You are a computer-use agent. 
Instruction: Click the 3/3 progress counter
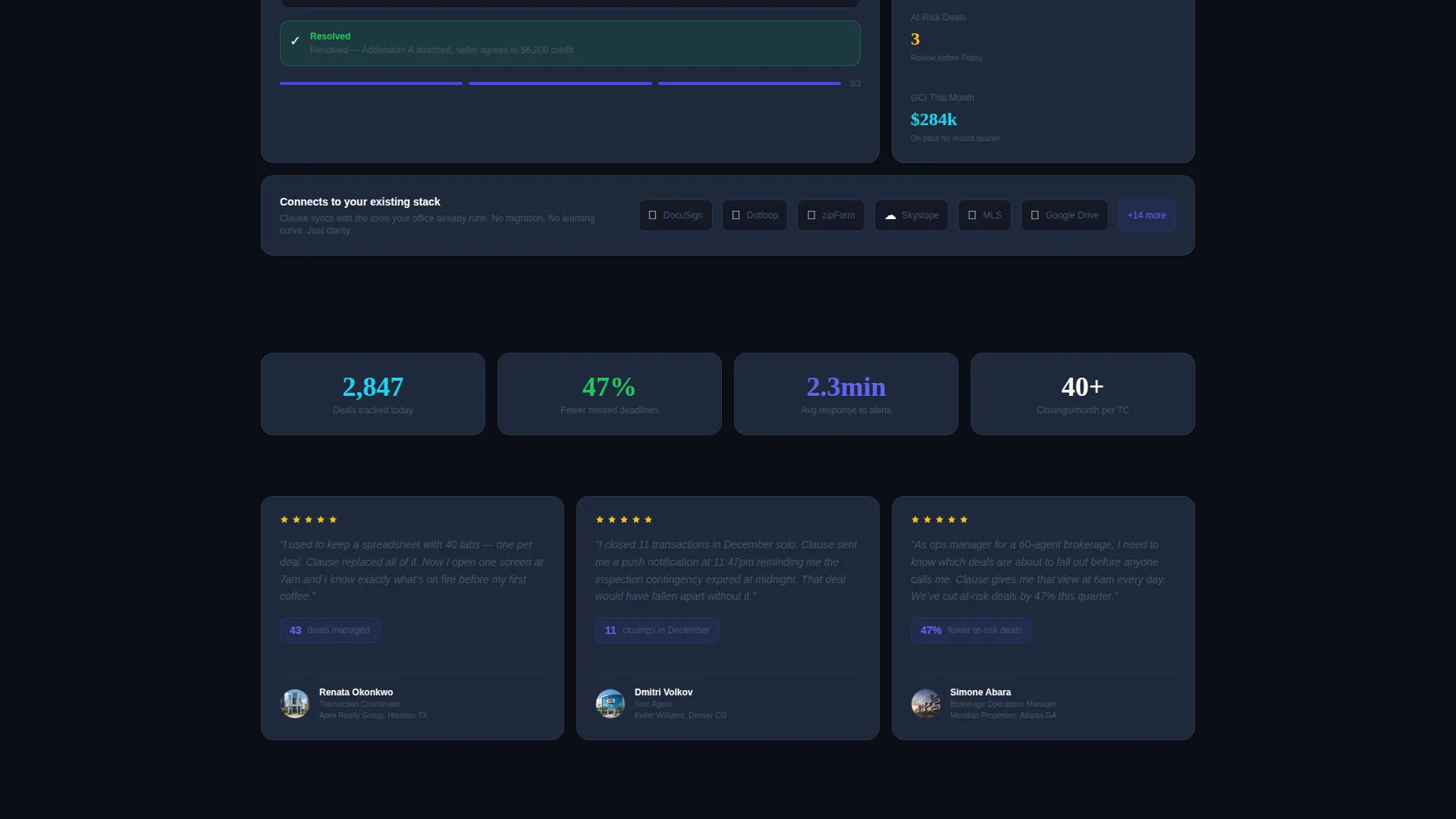[855, 83]
